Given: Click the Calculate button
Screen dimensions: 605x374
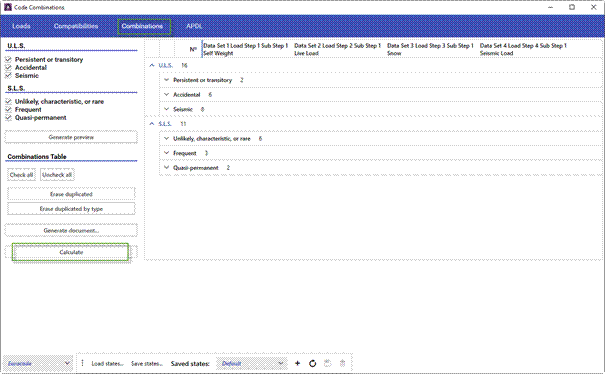Looking at the screenshot, I should tap(71, 252).
